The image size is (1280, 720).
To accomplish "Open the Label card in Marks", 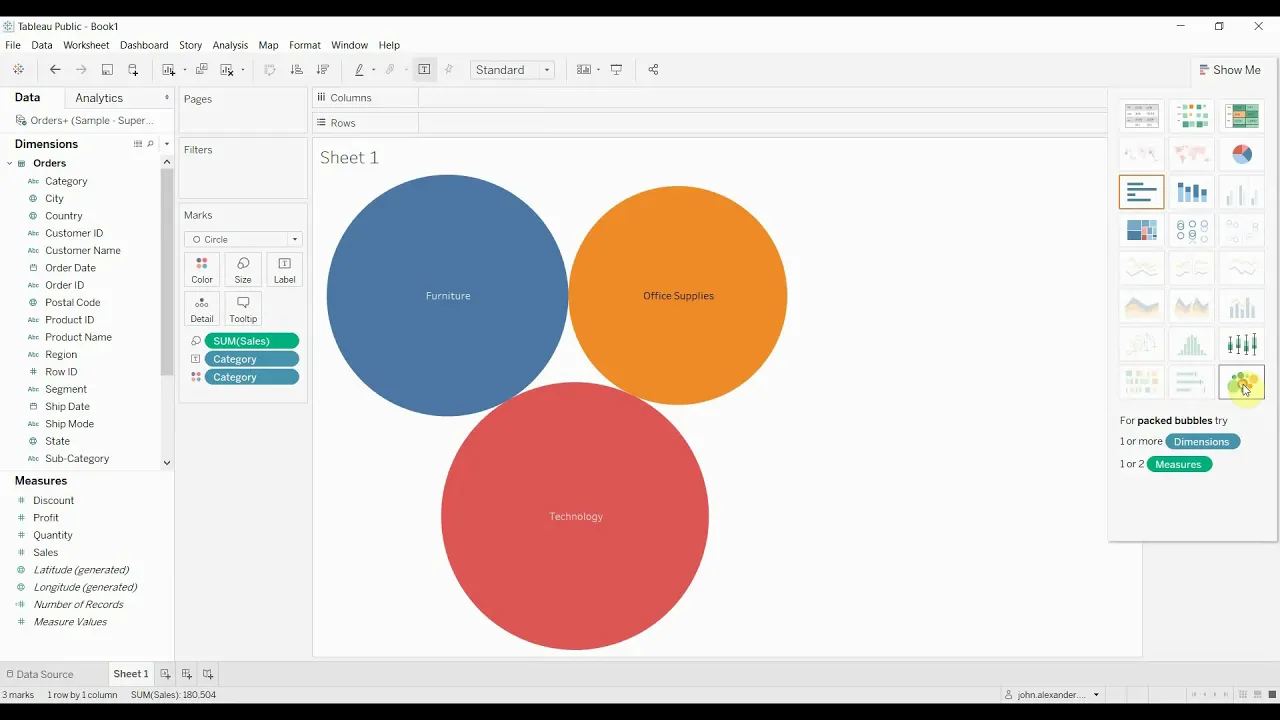I will pos(285,270).
